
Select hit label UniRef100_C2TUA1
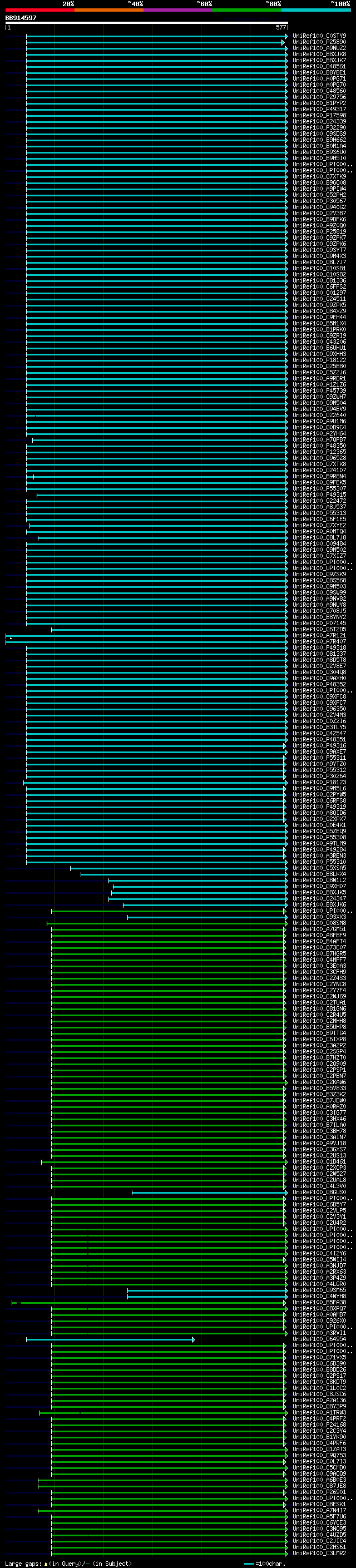[319, 1002]
